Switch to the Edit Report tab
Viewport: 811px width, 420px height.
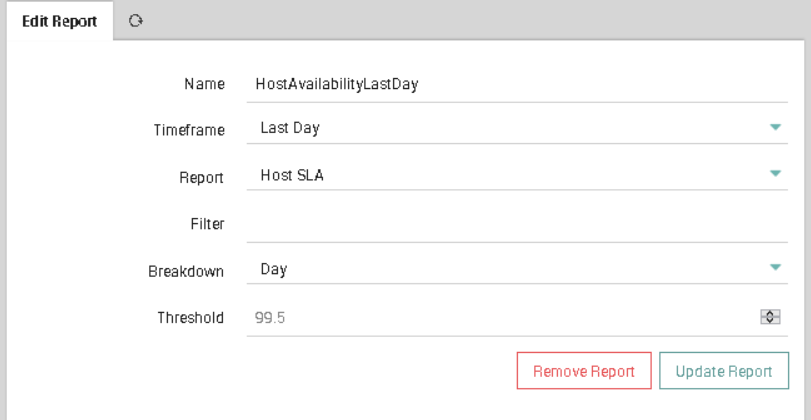tap(59, 22)
